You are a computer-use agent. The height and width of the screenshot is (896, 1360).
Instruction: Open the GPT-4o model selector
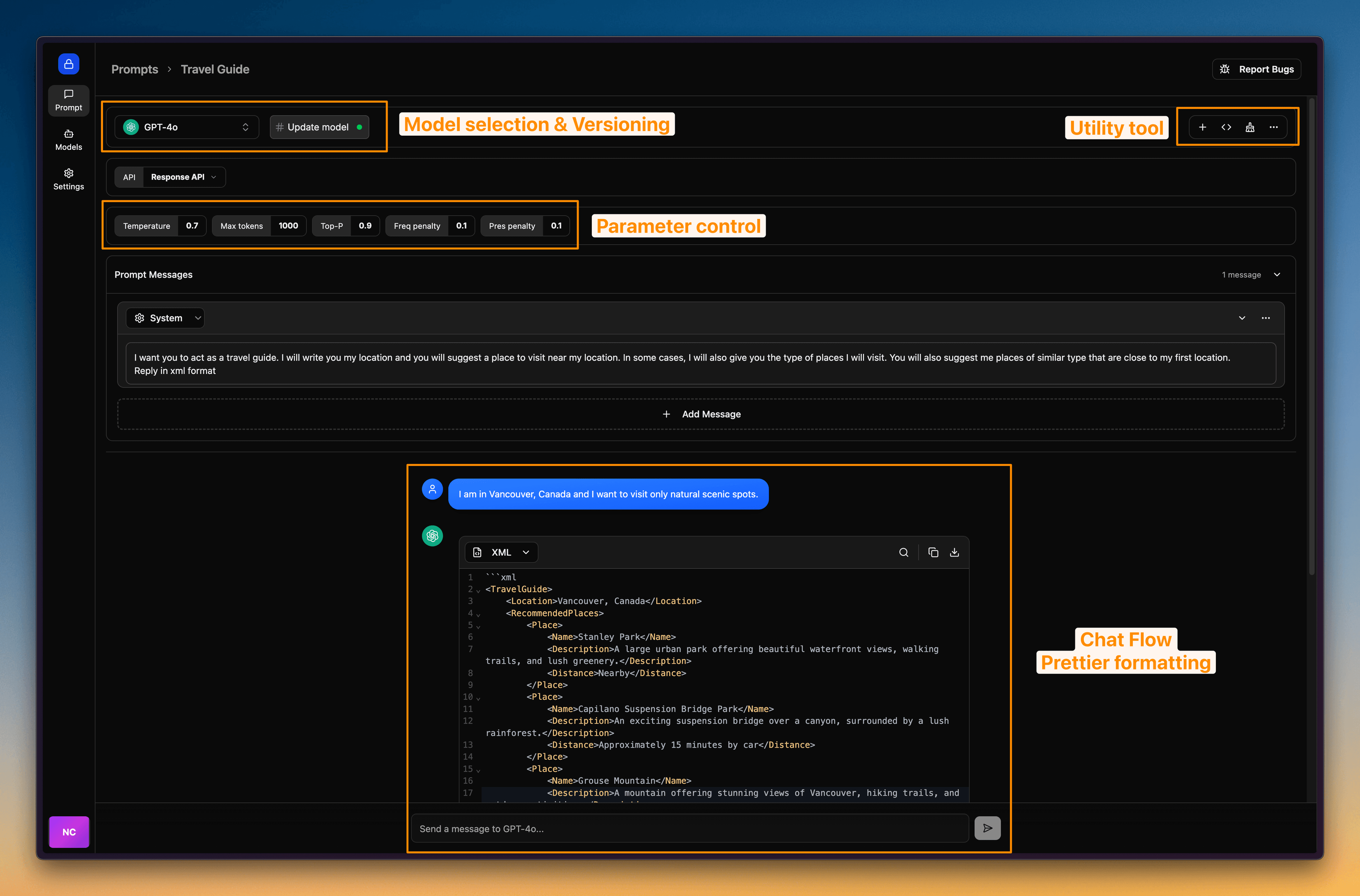point(187,127)
